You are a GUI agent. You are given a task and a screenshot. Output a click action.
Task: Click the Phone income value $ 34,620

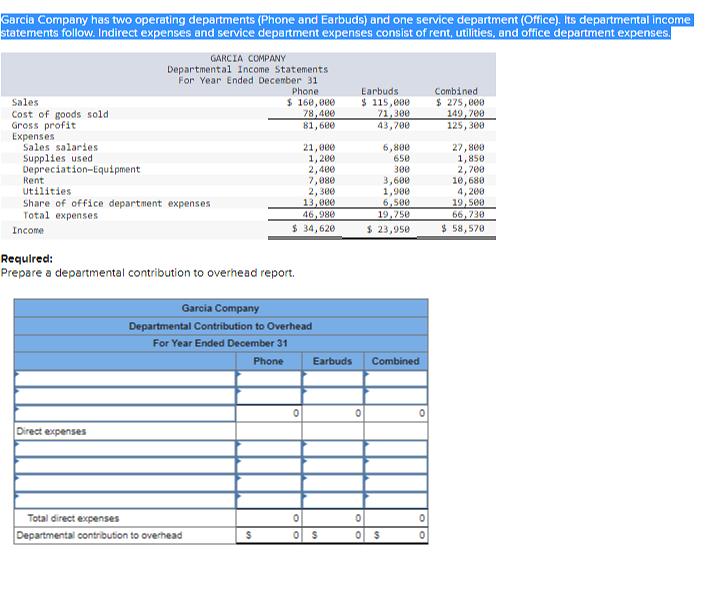point(313,228)
